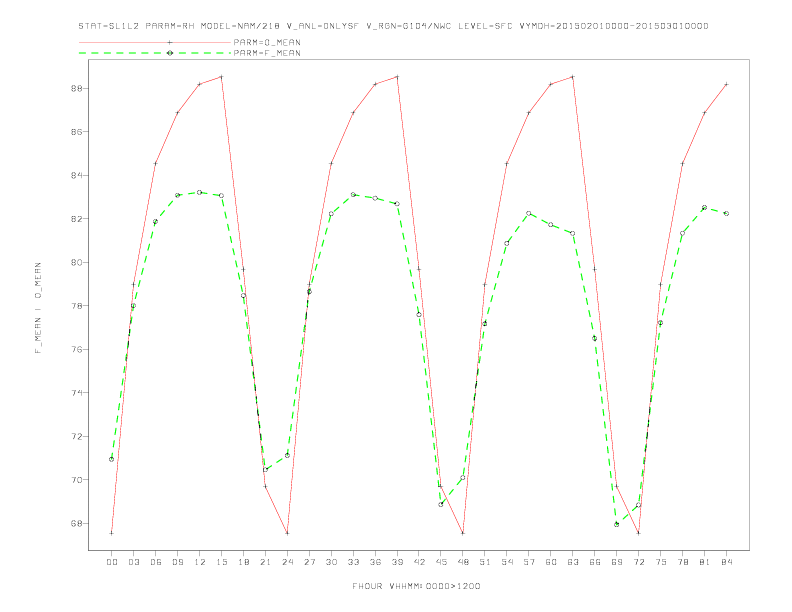Select the circle marker on F_MEAN legend line

(170, 53)
